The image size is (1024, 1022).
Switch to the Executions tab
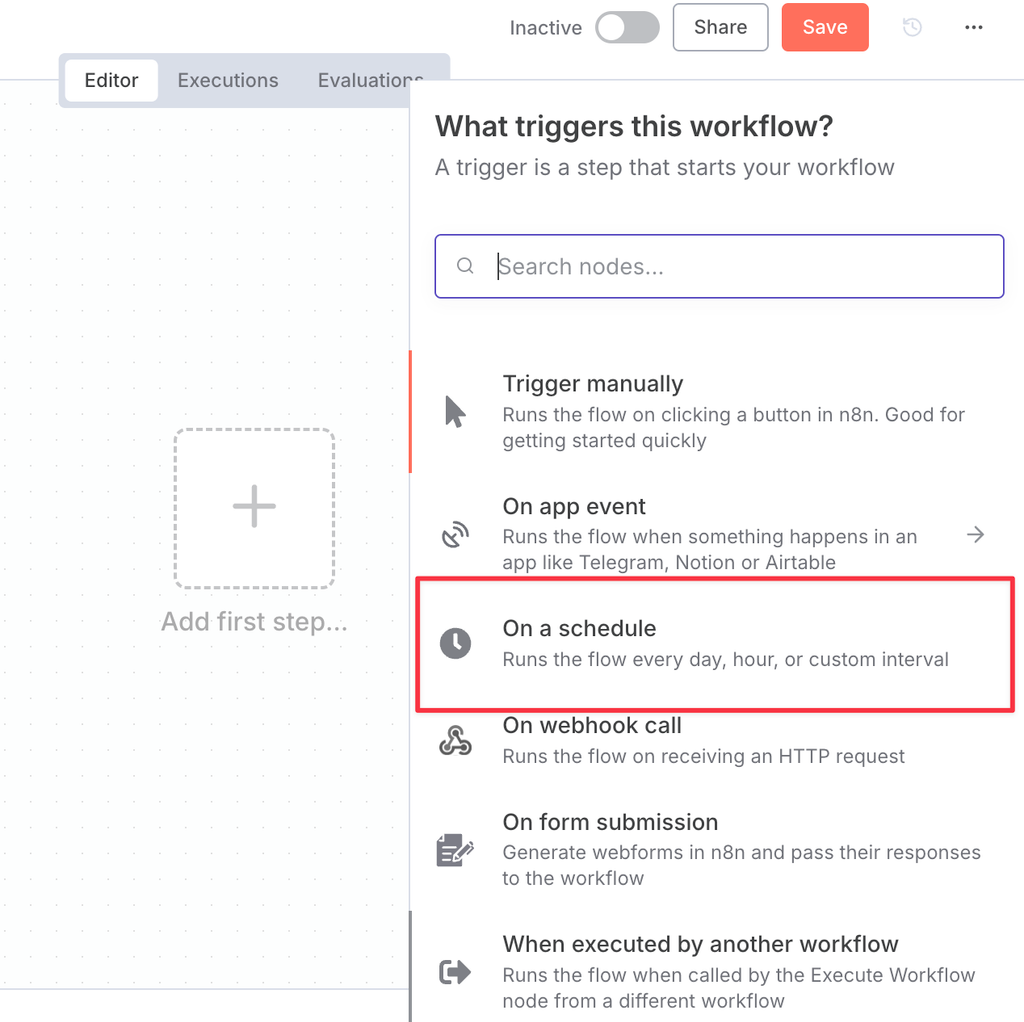point(228,80)
